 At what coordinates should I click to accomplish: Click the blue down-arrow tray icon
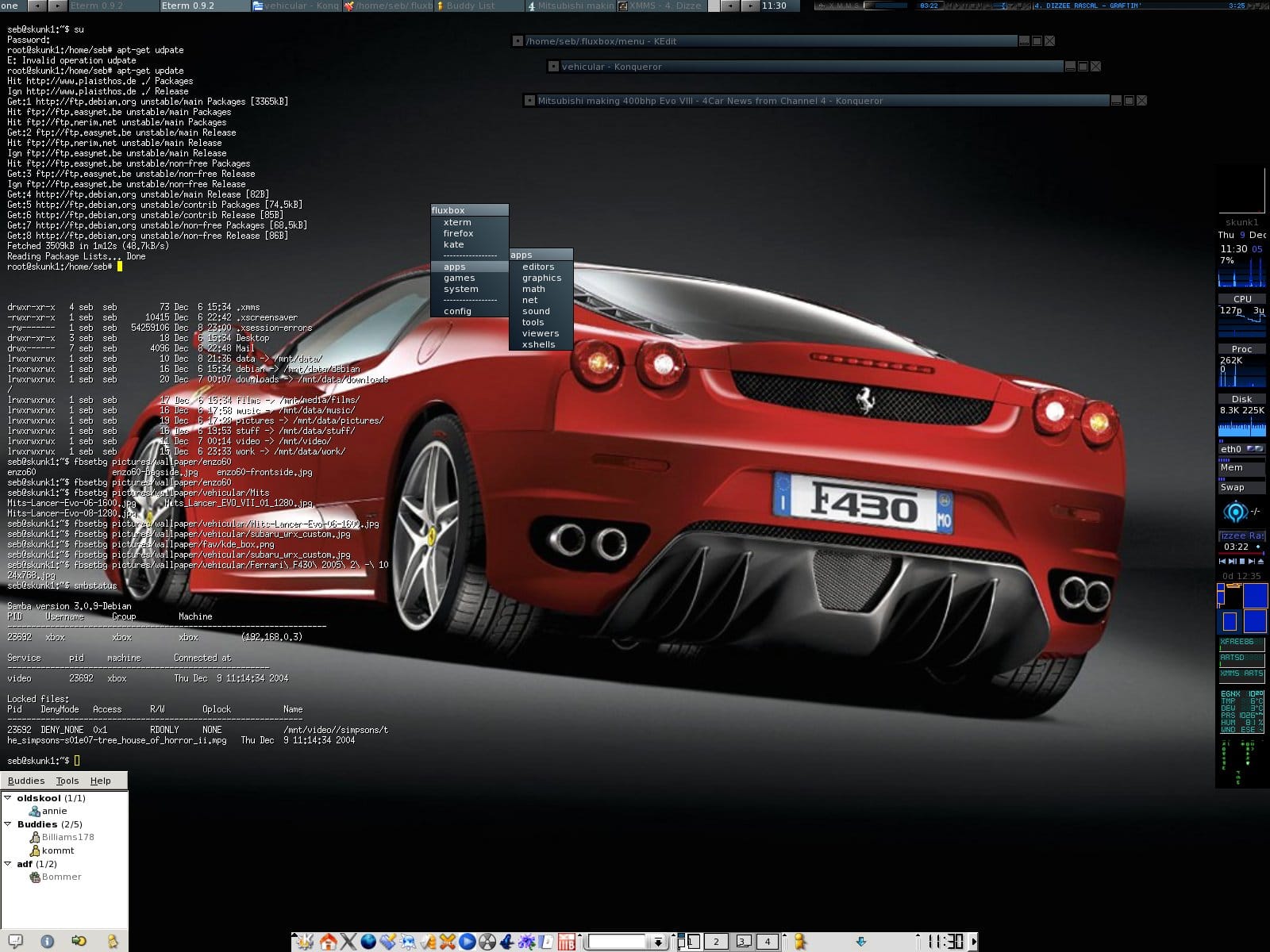point(861,942)
